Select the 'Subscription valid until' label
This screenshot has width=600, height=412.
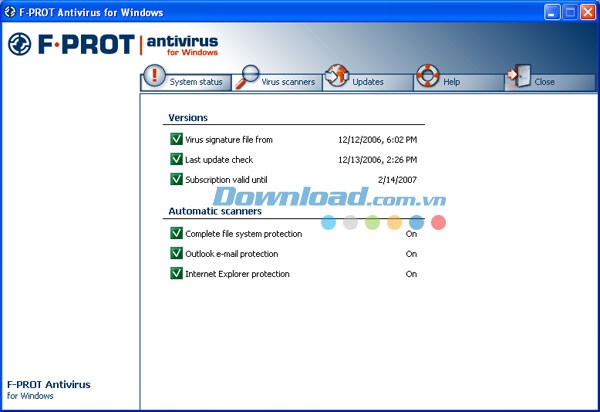(226, 180)
